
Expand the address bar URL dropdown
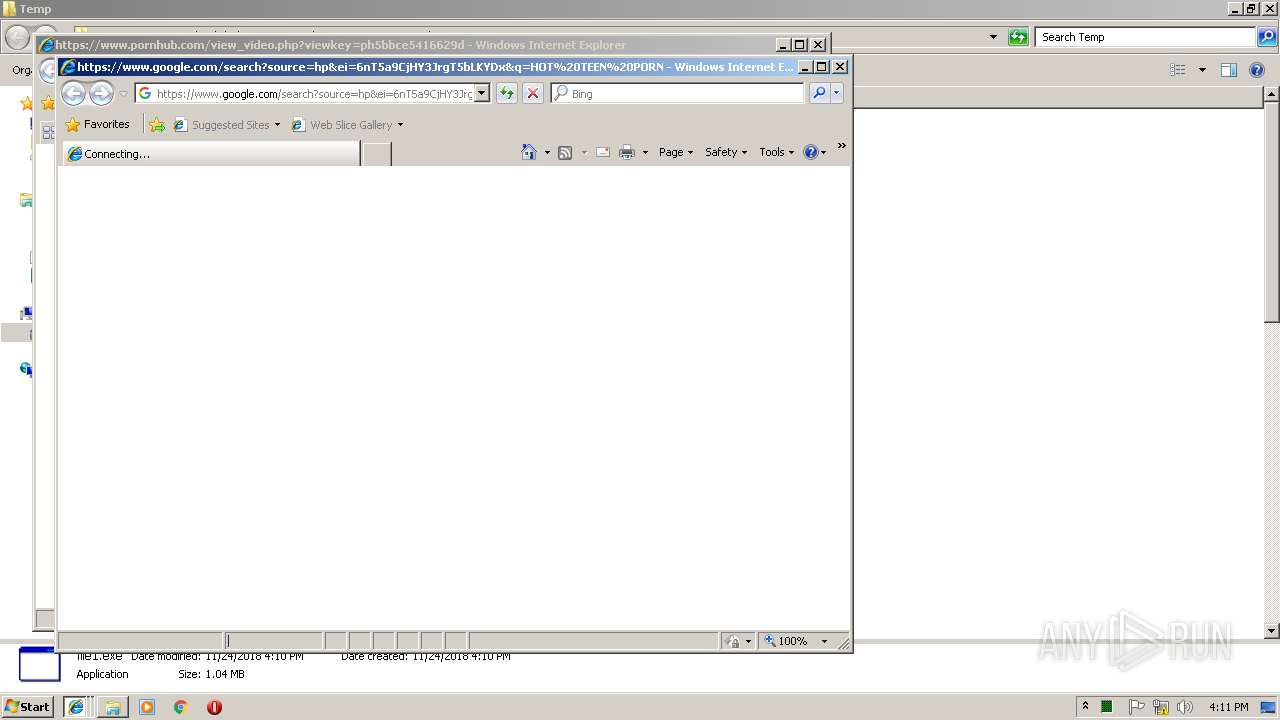(481, 93)
